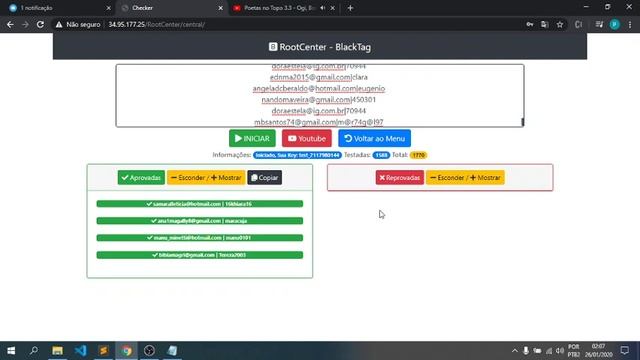
Task: Close the Poetas no Topo tab
Action: tap(333, 8)
